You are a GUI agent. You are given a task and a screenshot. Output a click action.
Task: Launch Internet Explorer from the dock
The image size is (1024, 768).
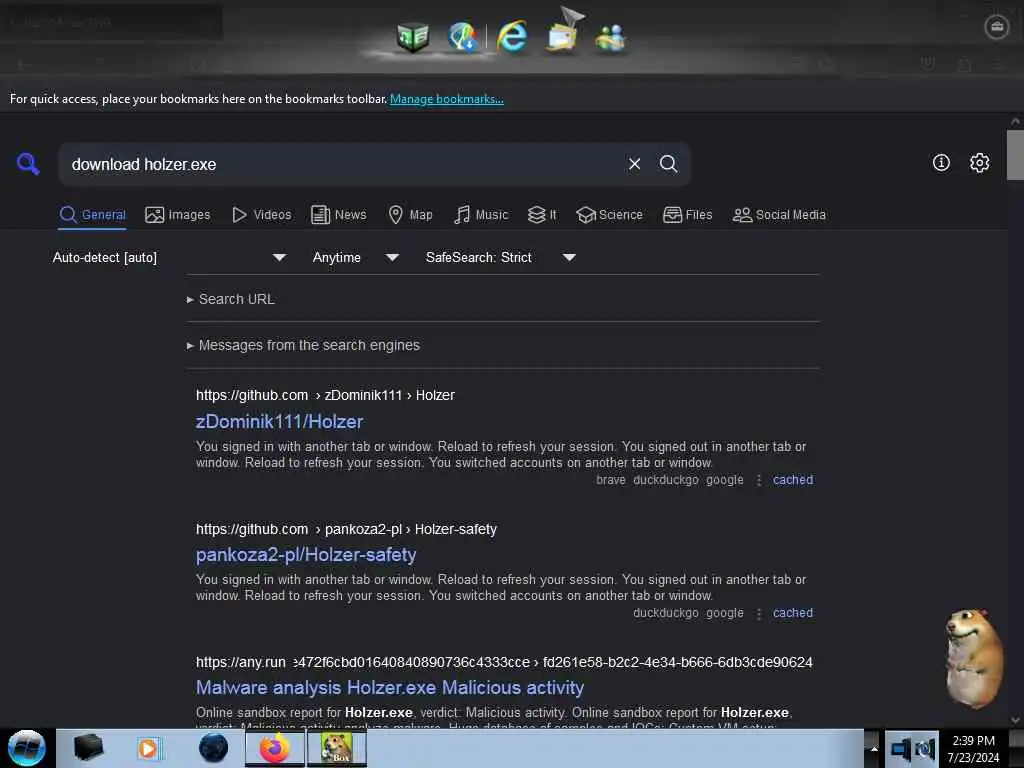pyautogui.click(x=512, y=37)
